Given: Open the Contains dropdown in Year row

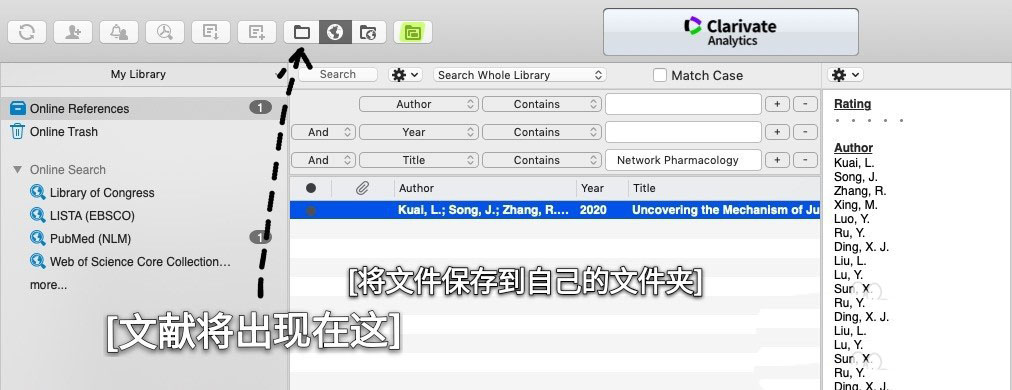Looking at the screenshot, I should [x=542, y=132].
